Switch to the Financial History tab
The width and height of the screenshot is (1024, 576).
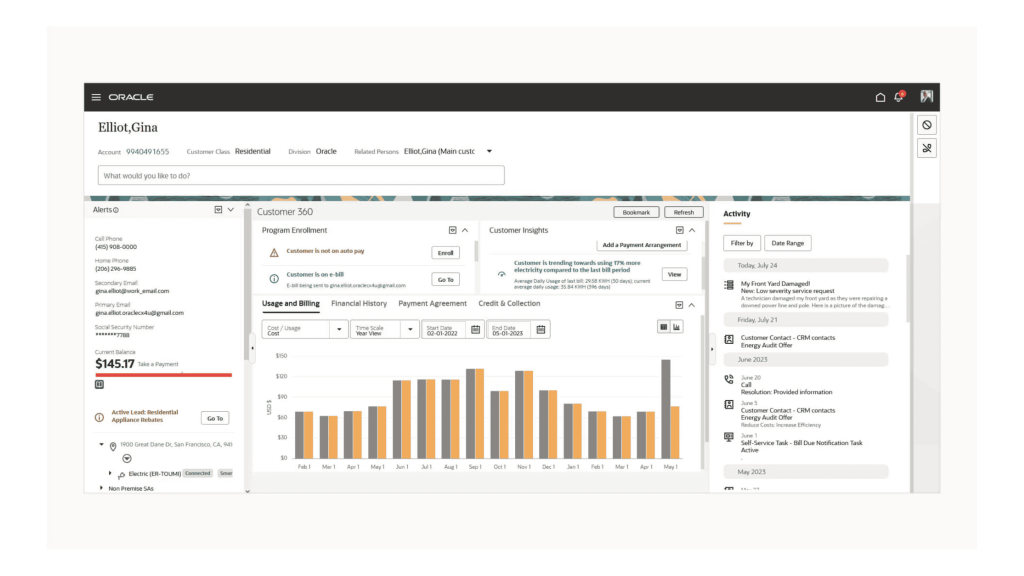tap(358, 304)
